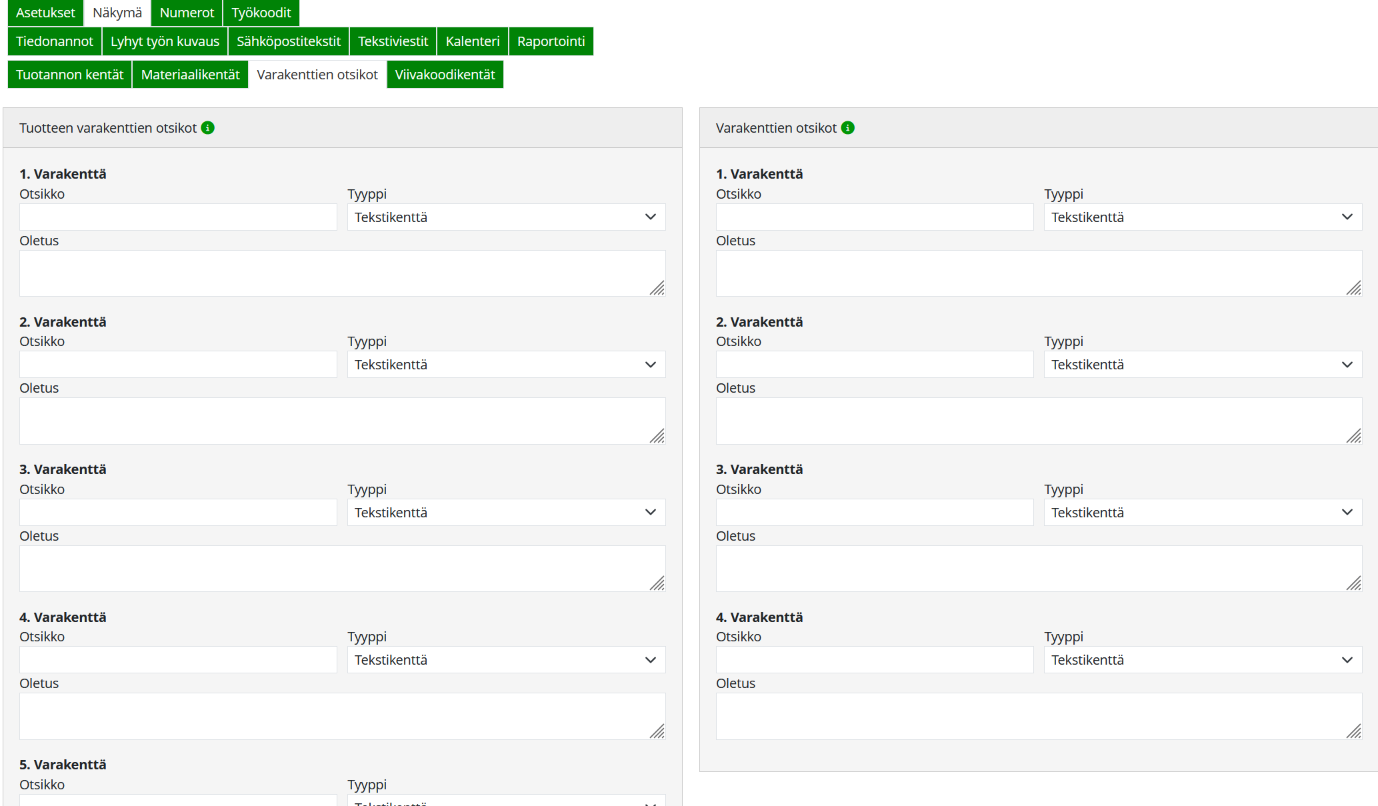Open Tyyppi dropdown in right panel 2. Varakenttä
This screenshot has height=806, width=1378.
click(1203, 365)
